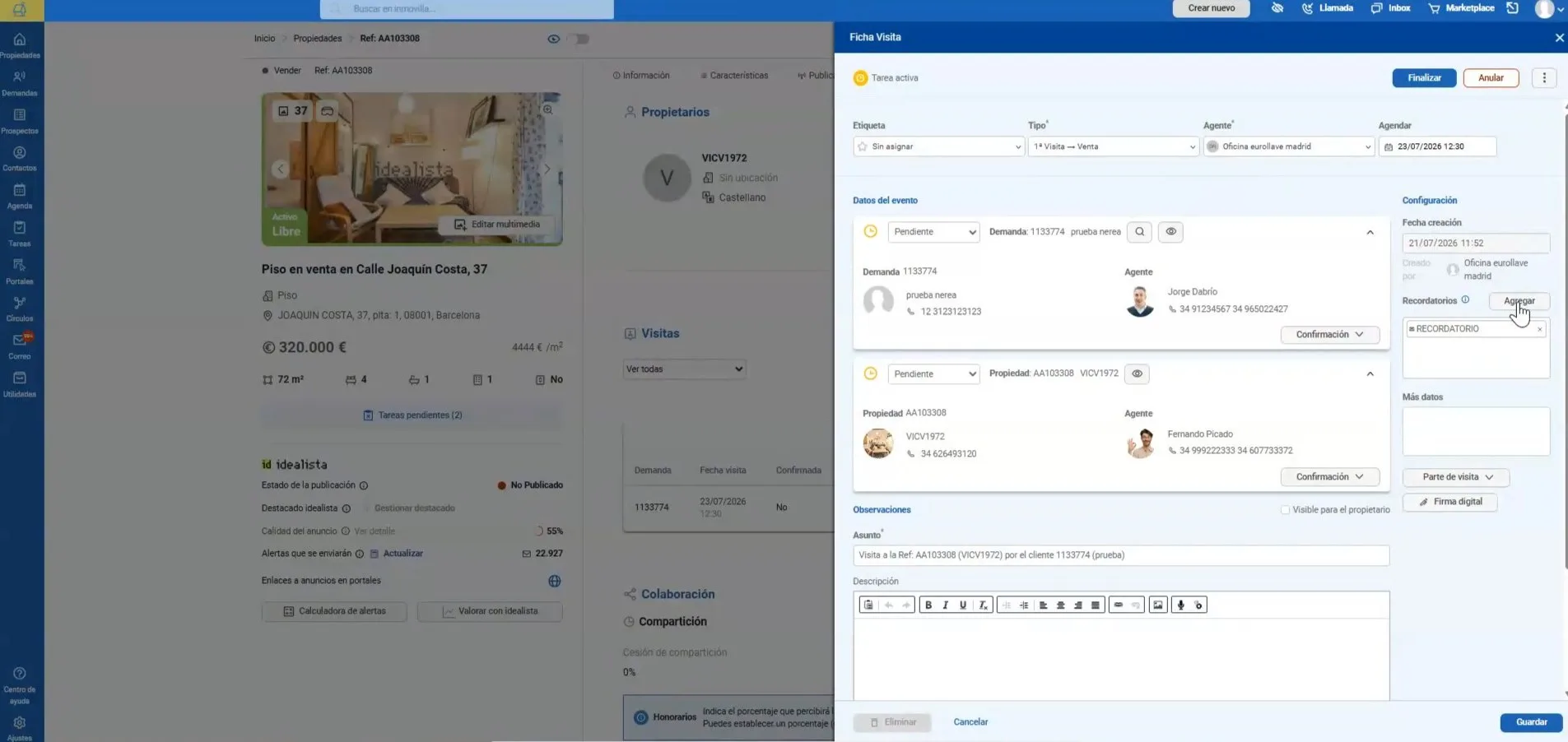Open Círculos in the sidebar
1568x742 pixels.
(20, 308)
